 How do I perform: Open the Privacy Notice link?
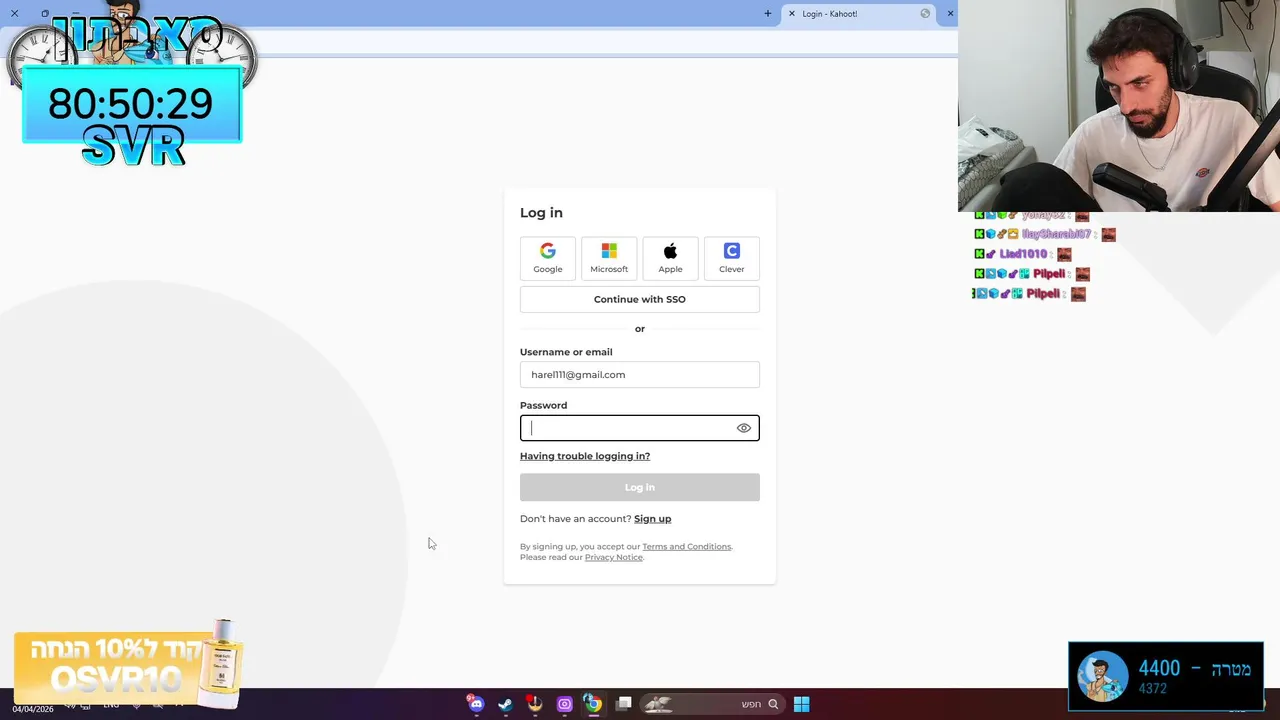click(613, 557)
